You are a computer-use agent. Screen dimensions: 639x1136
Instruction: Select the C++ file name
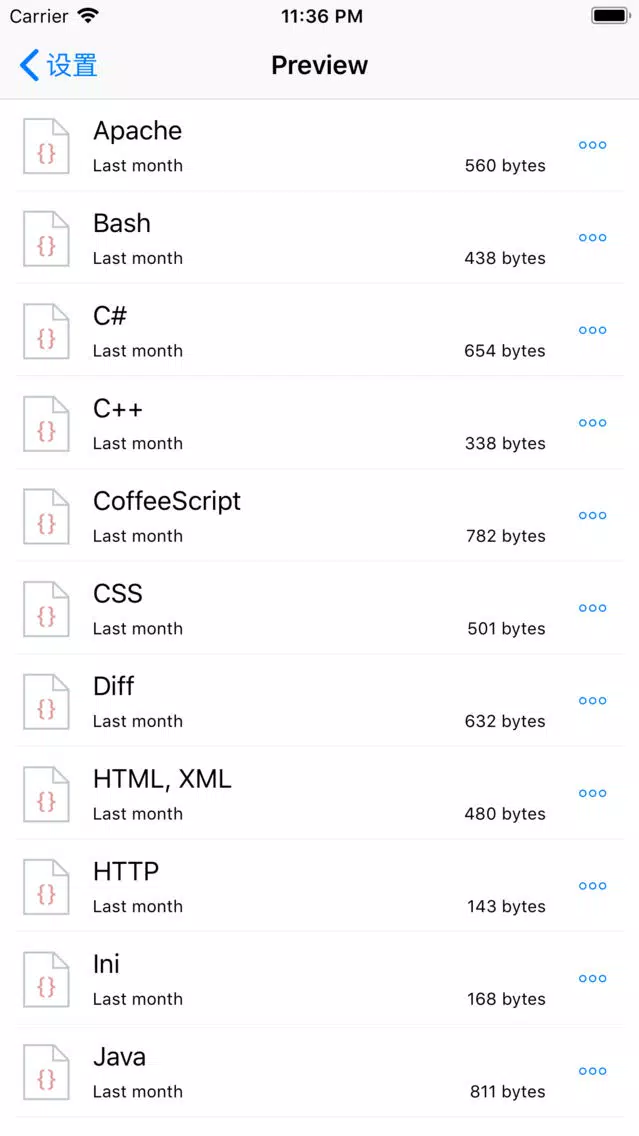click(118, 409)
